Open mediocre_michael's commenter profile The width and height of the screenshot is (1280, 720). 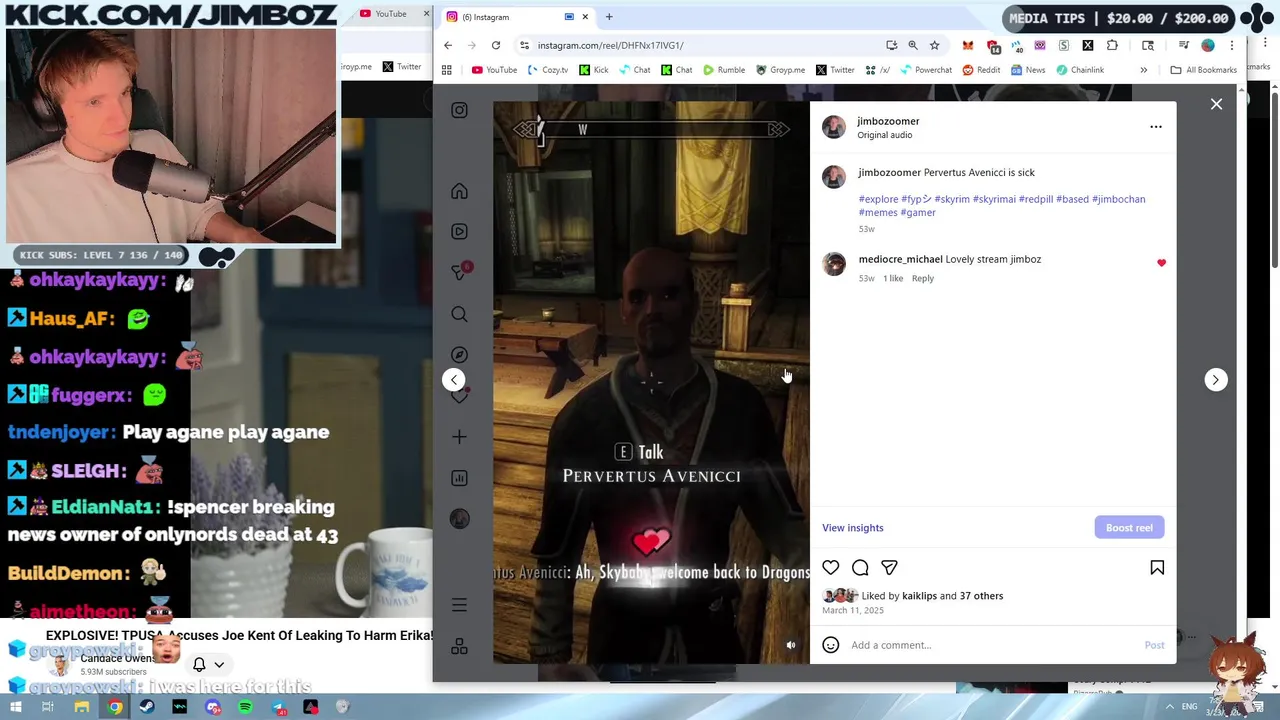(900, 259)
